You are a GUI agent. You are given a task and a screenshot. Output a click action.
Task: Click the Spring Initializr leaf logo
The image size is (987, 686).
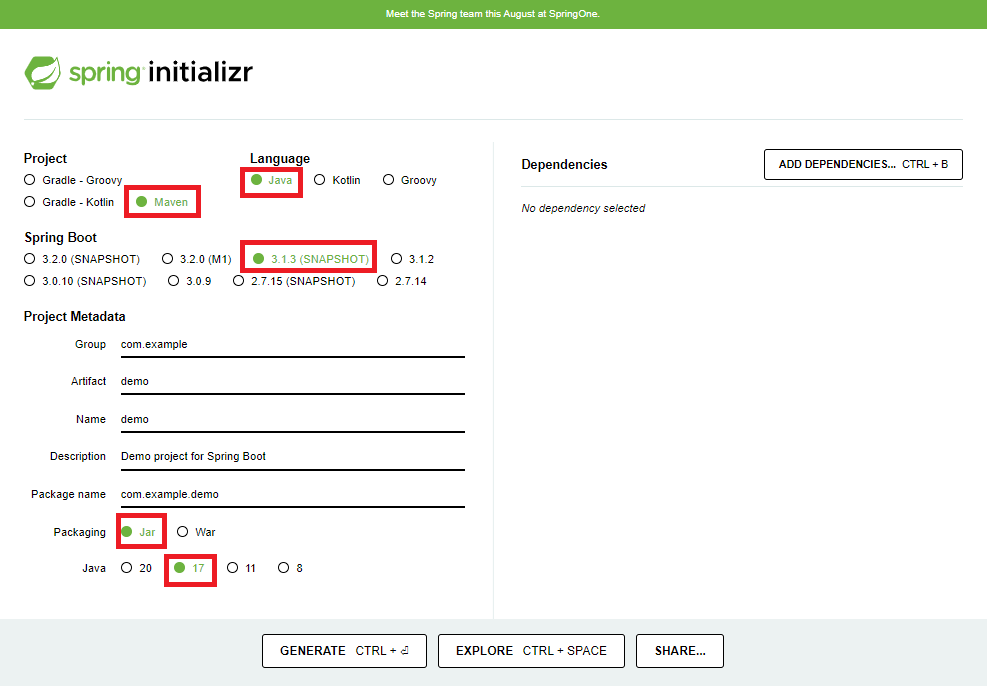click(43, 72)
